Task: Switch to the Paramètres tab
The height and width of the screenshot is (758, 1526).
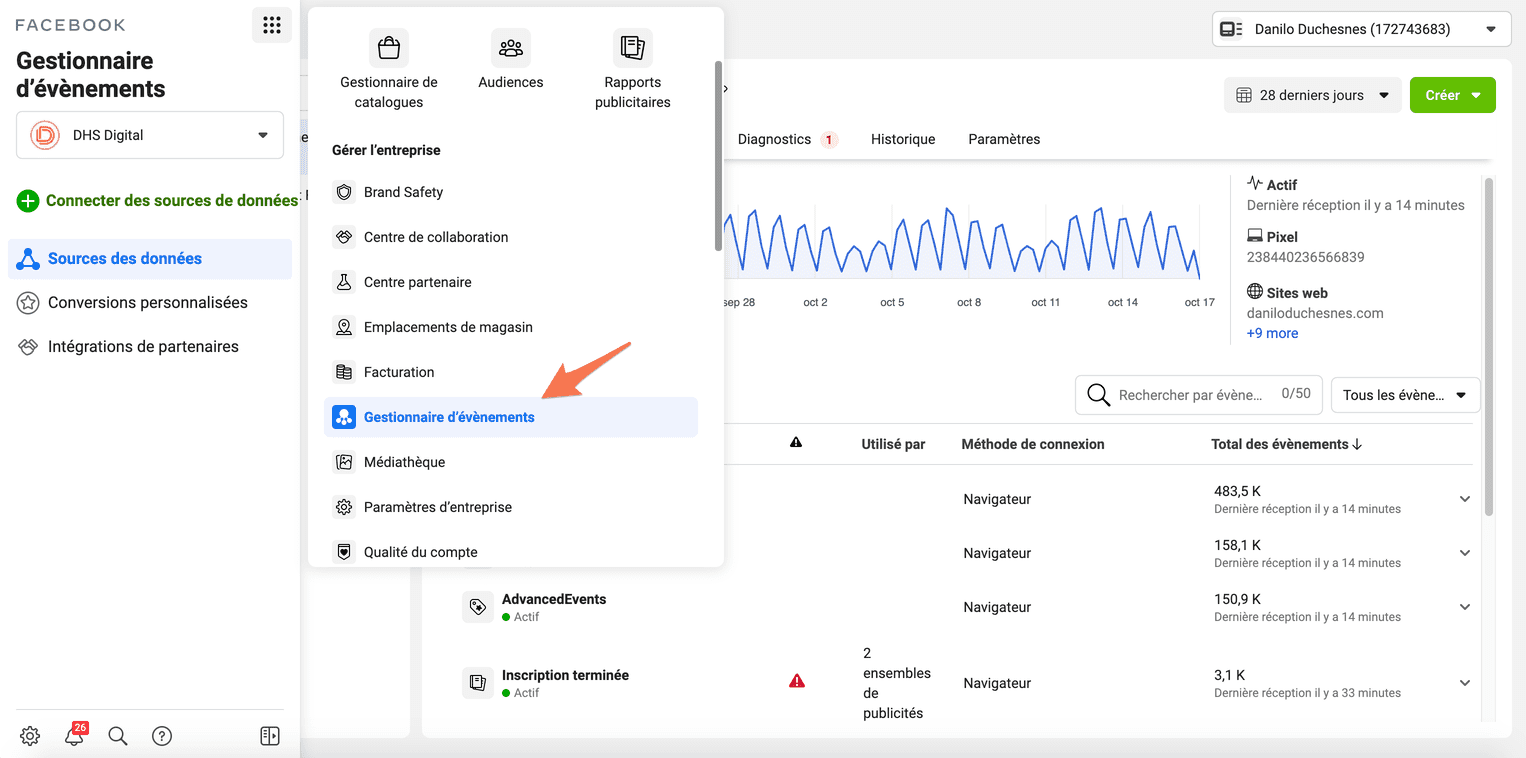Action: (1004, 139)
